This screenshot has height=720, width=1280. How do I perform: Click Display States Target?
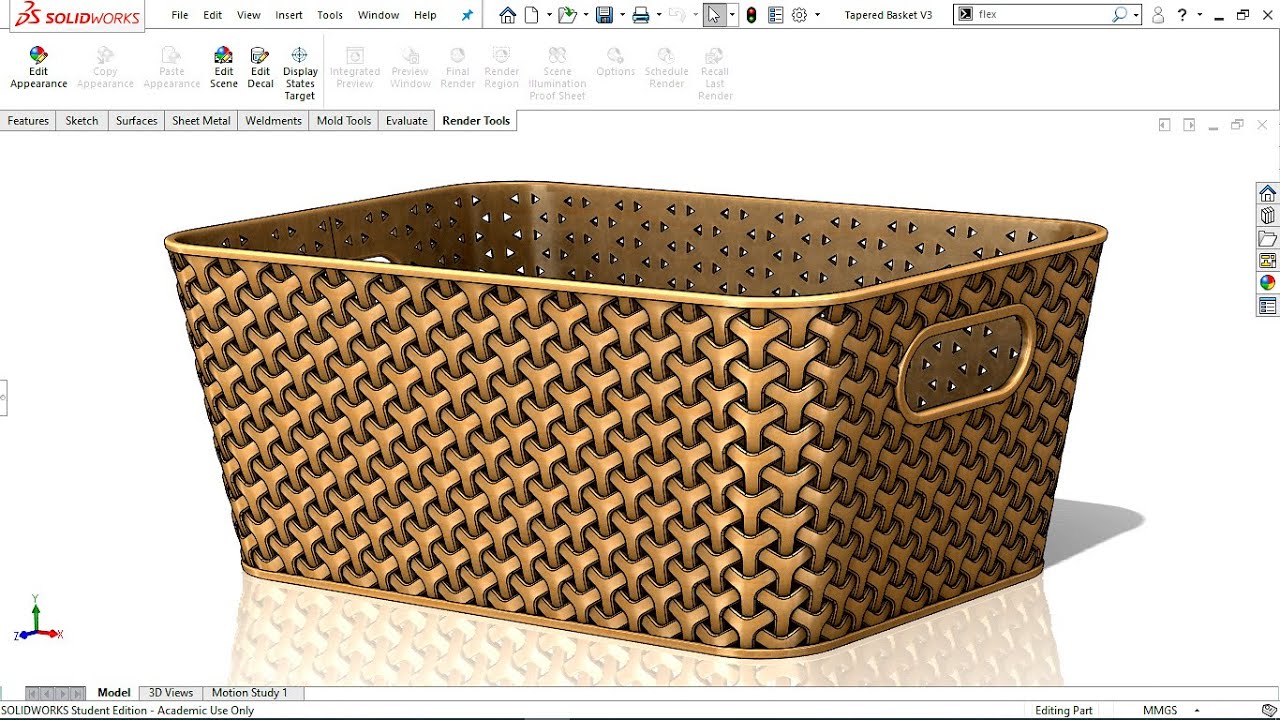(x=300, y=74)
